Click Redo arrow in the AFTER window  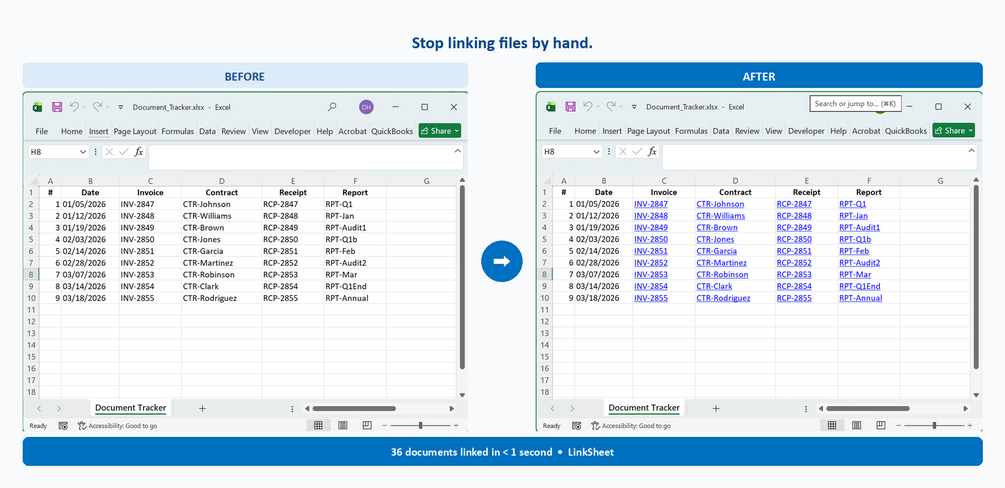611,106
